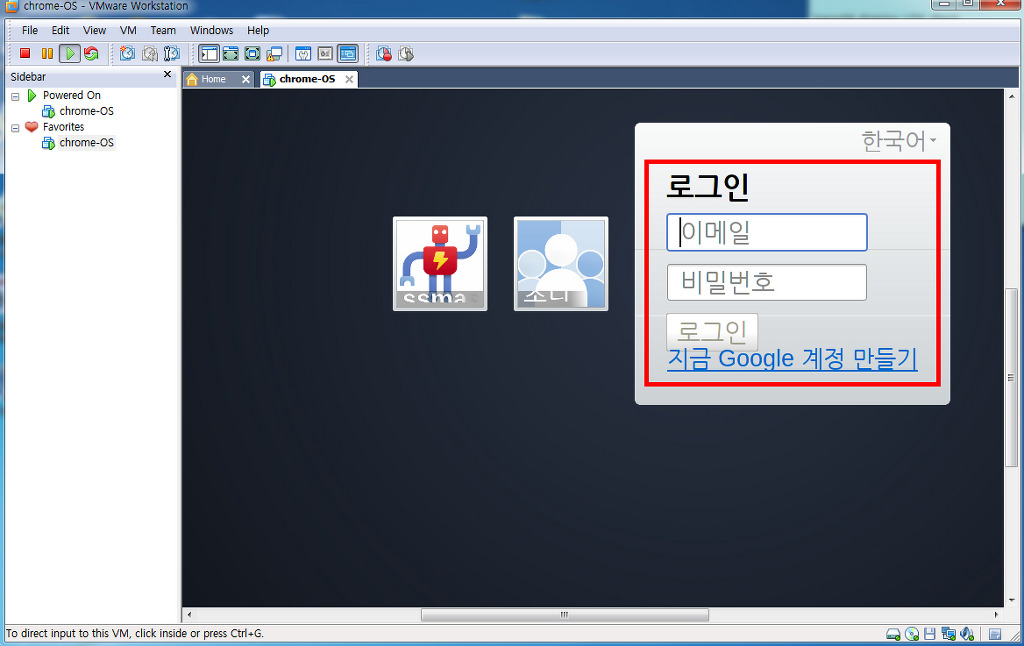Click the 지금 Google 계정 만들기 link

pos(791,359)
